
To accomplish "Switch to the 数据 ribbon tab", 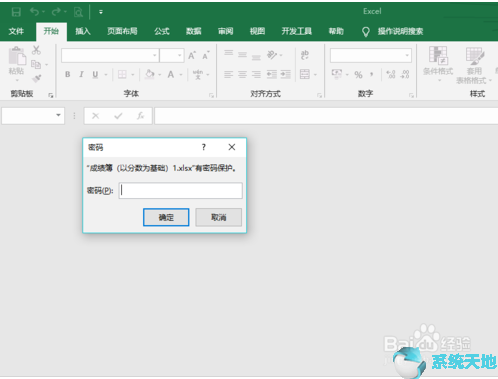I will tap(194, 31).
